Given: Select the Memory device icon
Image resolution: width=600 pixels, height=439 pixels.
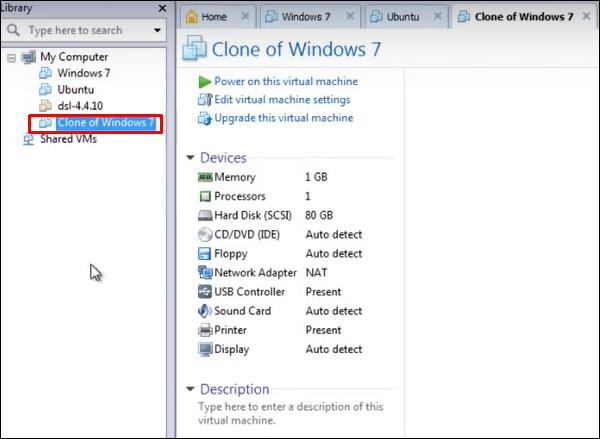Looking at the screenshot, I should (205, 177).
